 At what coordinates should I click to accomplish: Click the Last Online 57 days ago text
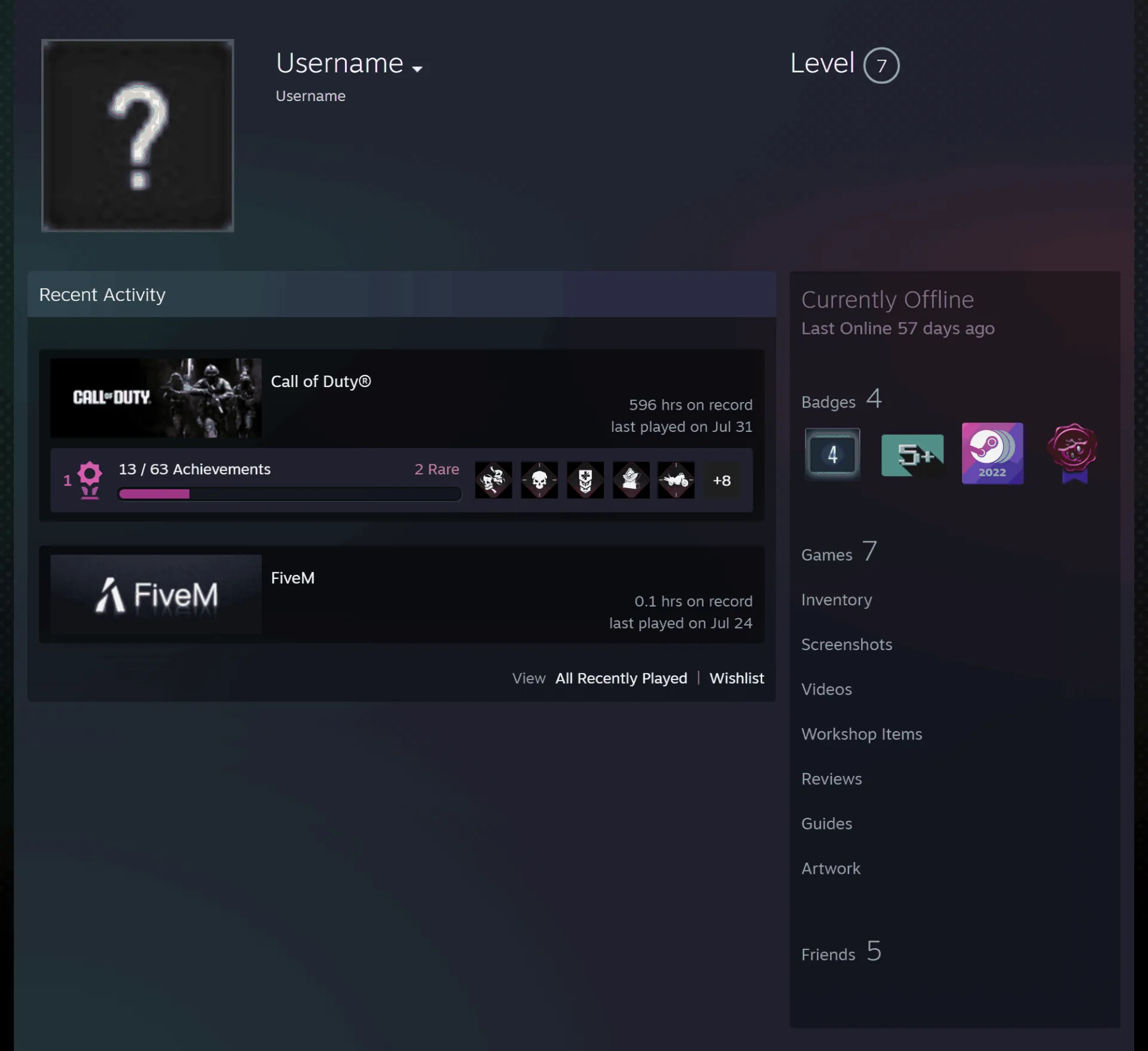tap(898, 328)
